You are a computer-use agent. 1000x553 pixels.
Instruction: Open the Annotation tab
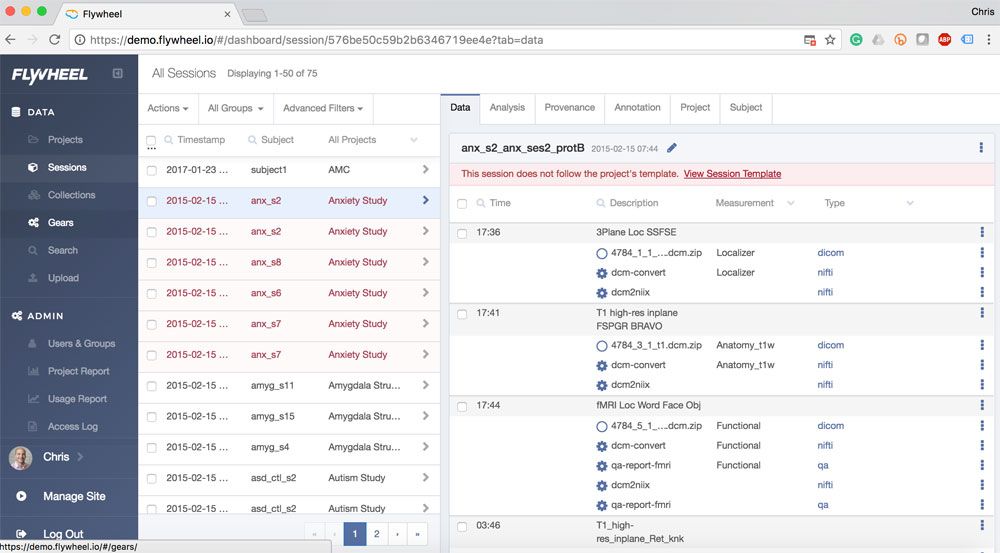[637, 108]
